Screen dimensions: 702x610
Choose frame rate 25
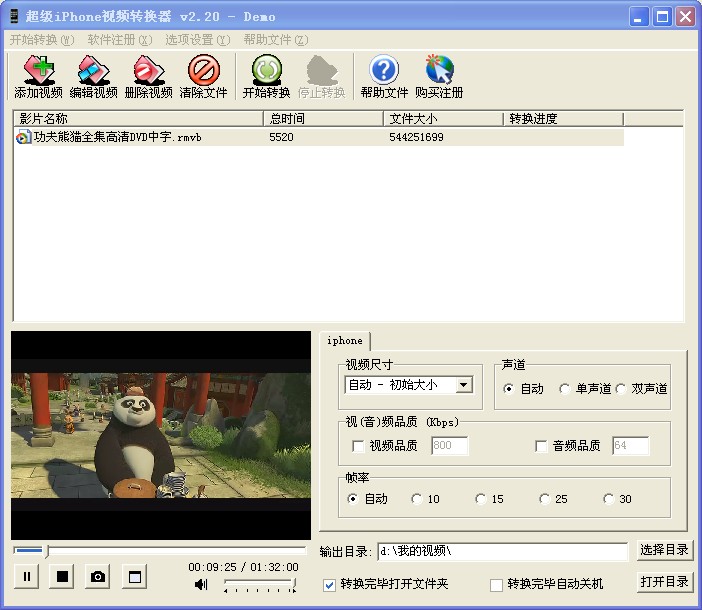(x=544, y=499)
